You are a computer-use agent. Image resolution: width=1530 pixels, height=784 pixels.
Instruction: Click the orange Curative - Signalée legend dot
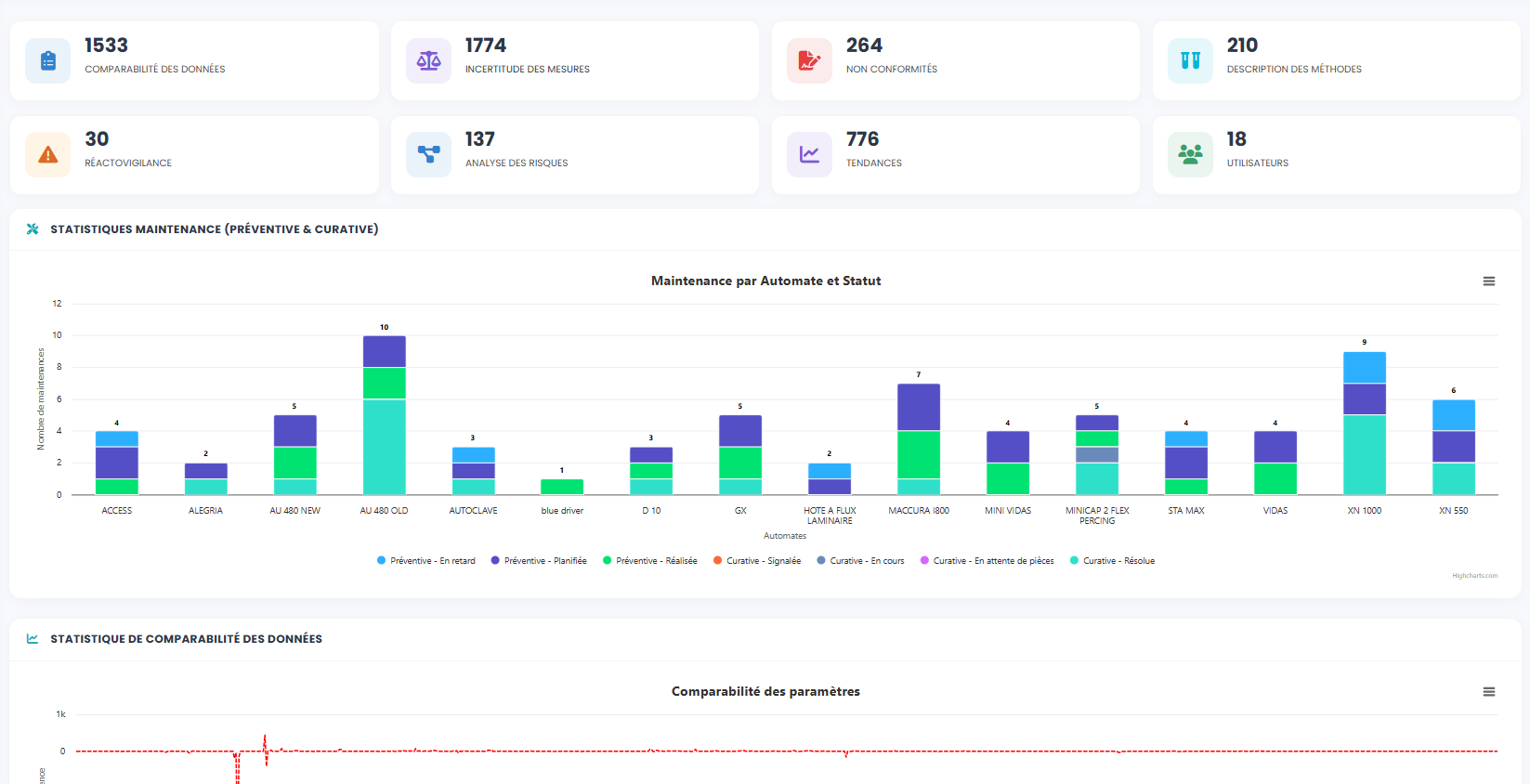718,561
